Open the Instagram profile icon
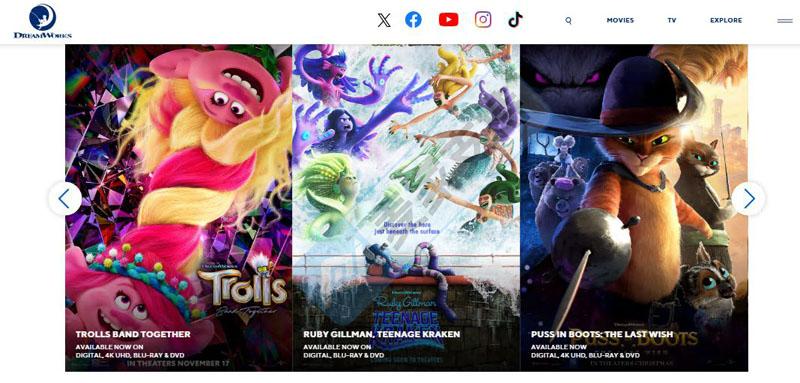The width and height of the screenshot is (800, 383). [483, 20]
